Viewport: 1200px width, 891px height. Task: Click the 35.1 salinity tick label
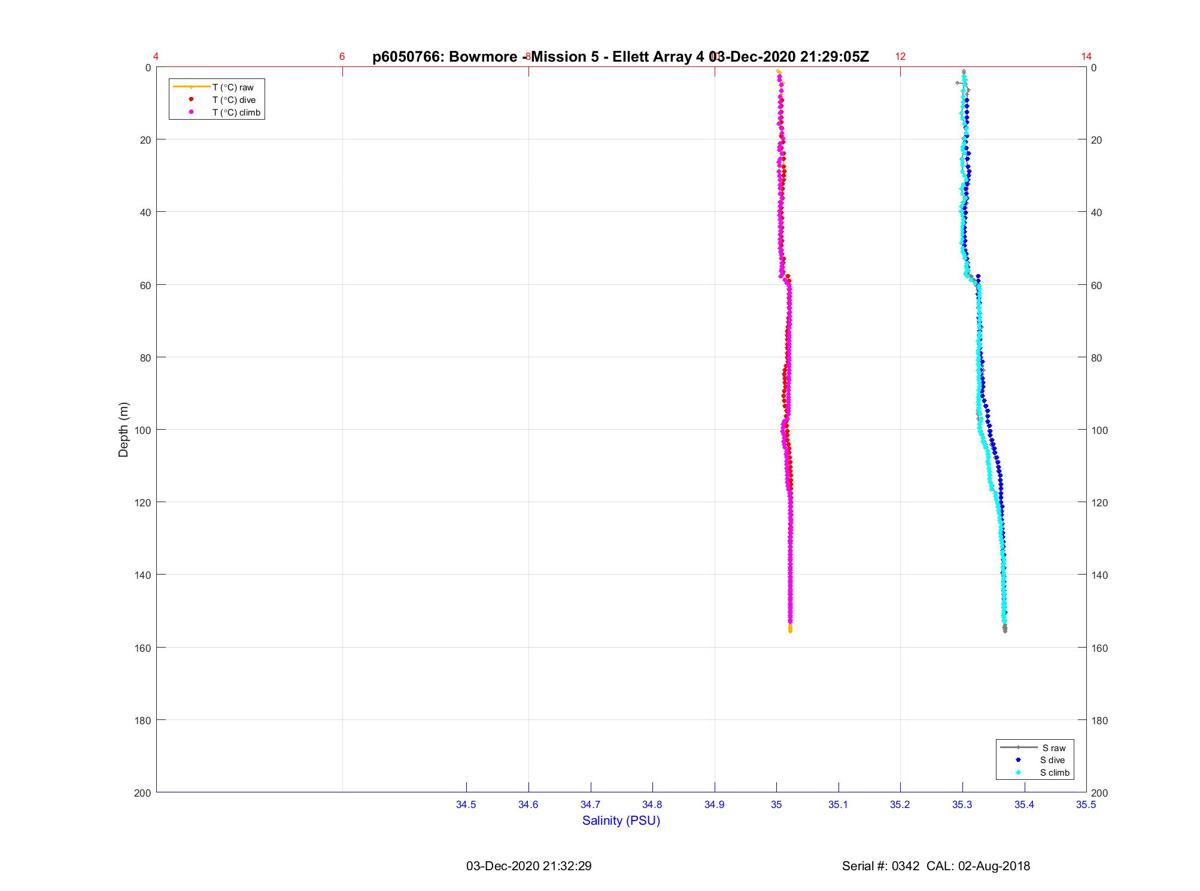point(838,804)
